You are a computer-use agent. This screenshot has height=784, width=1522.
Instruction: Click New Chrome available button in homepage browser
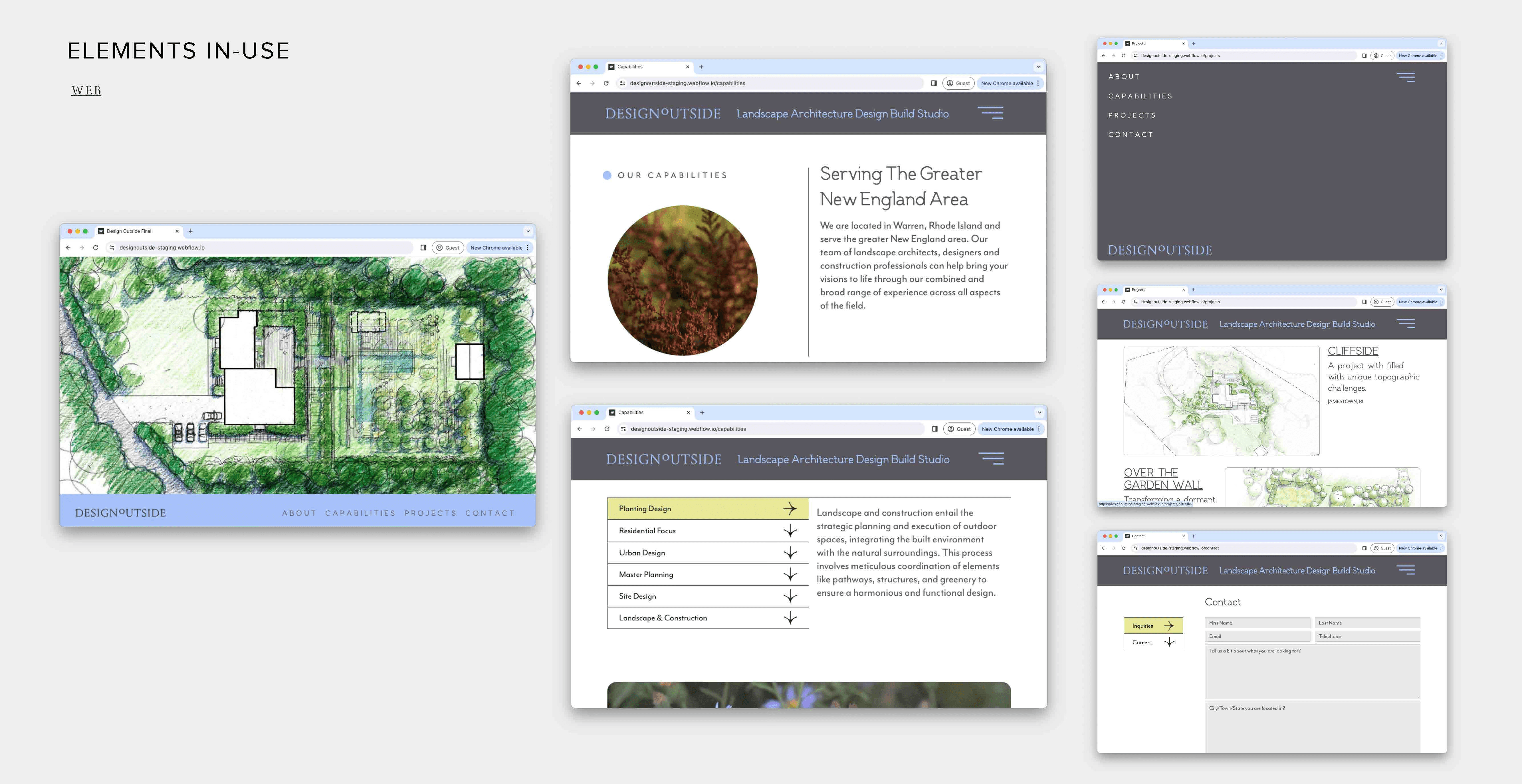[x=496, y=248]
